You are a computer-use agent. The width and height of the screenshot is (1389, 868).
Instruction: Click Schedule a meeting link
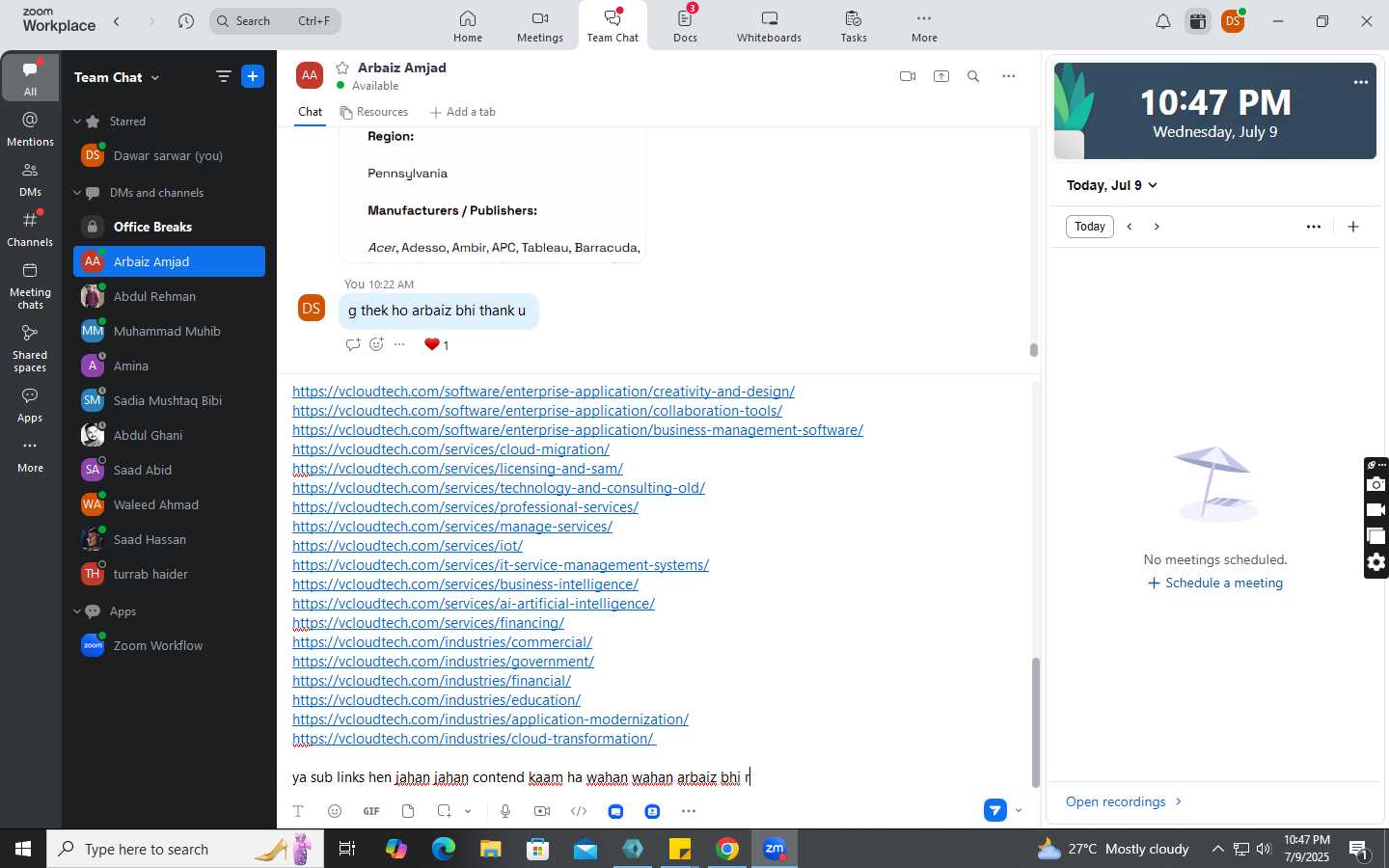[1215, 583]
